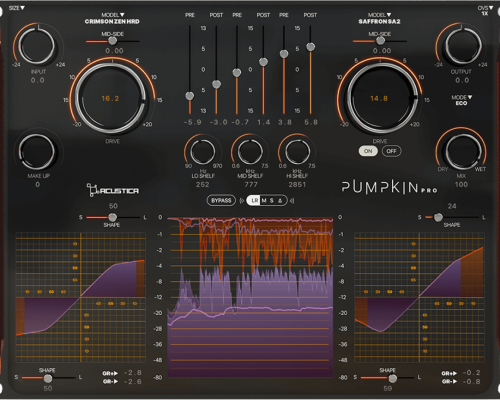Open the SIZE dropdown menu
Viewport: 500px width, 400px height.
pyautogui.click(x=16, y=7)
